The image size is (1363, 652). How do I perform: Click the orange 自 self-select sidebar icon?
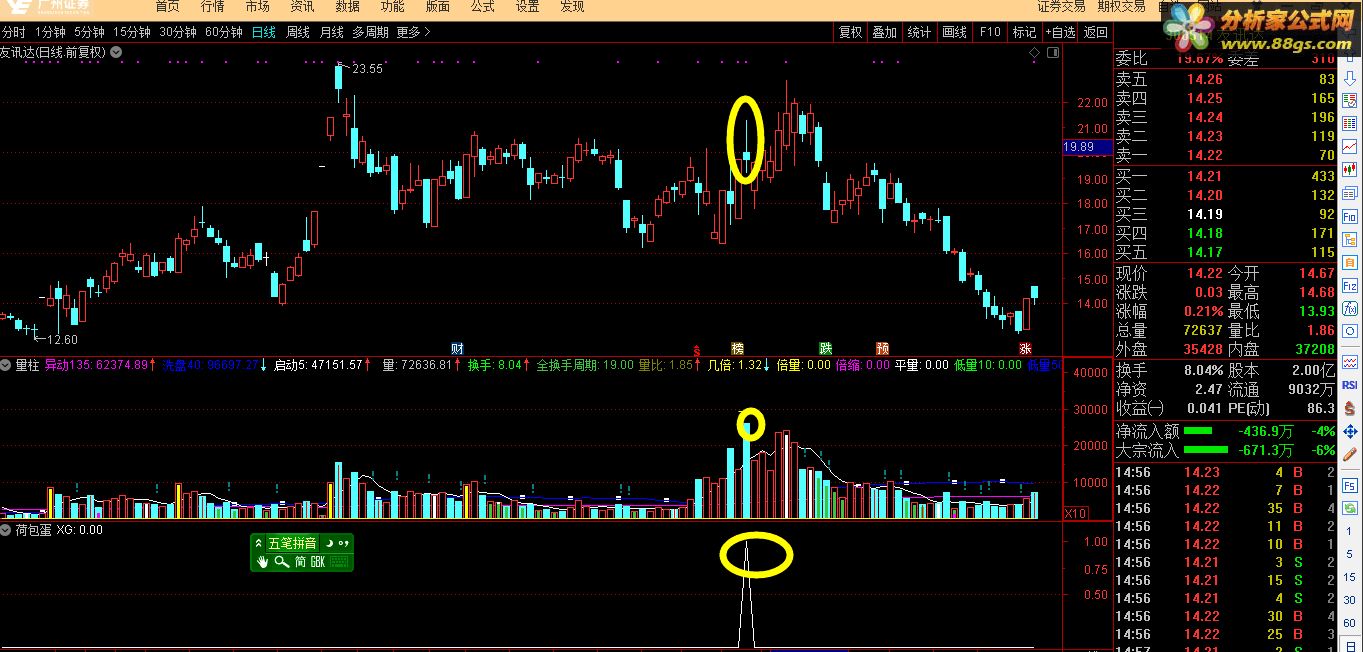(1349, 262)
